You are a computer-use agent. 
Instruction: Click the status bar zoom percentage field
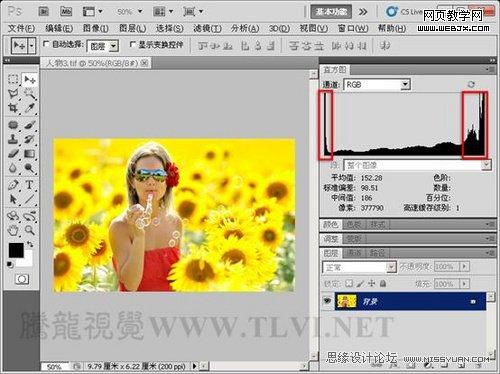point(55,367)
